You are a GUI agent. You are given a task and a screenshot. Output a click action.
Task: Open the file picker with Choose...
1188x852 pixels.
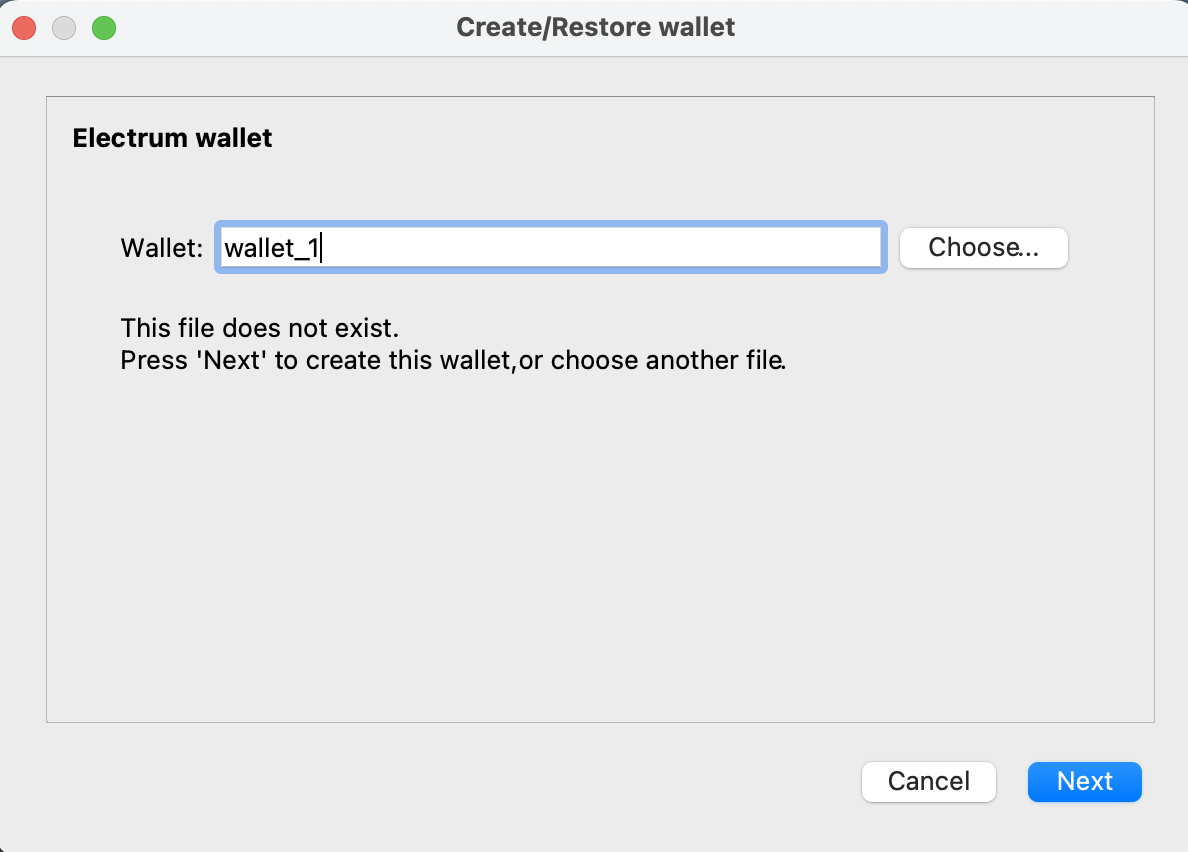983,248
